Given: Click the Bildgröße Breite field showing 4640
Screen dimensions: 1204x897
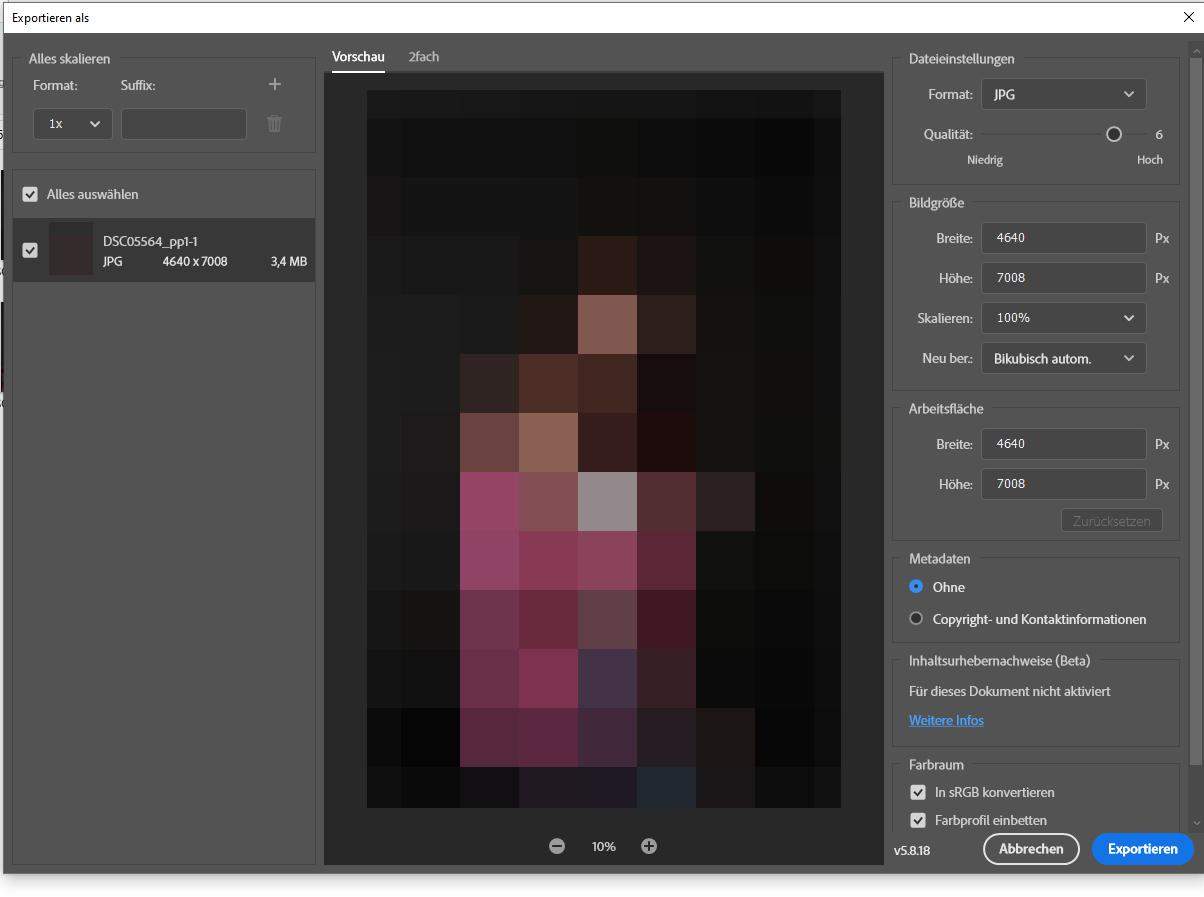Looking at the screenshot, I should point(1064,238).
